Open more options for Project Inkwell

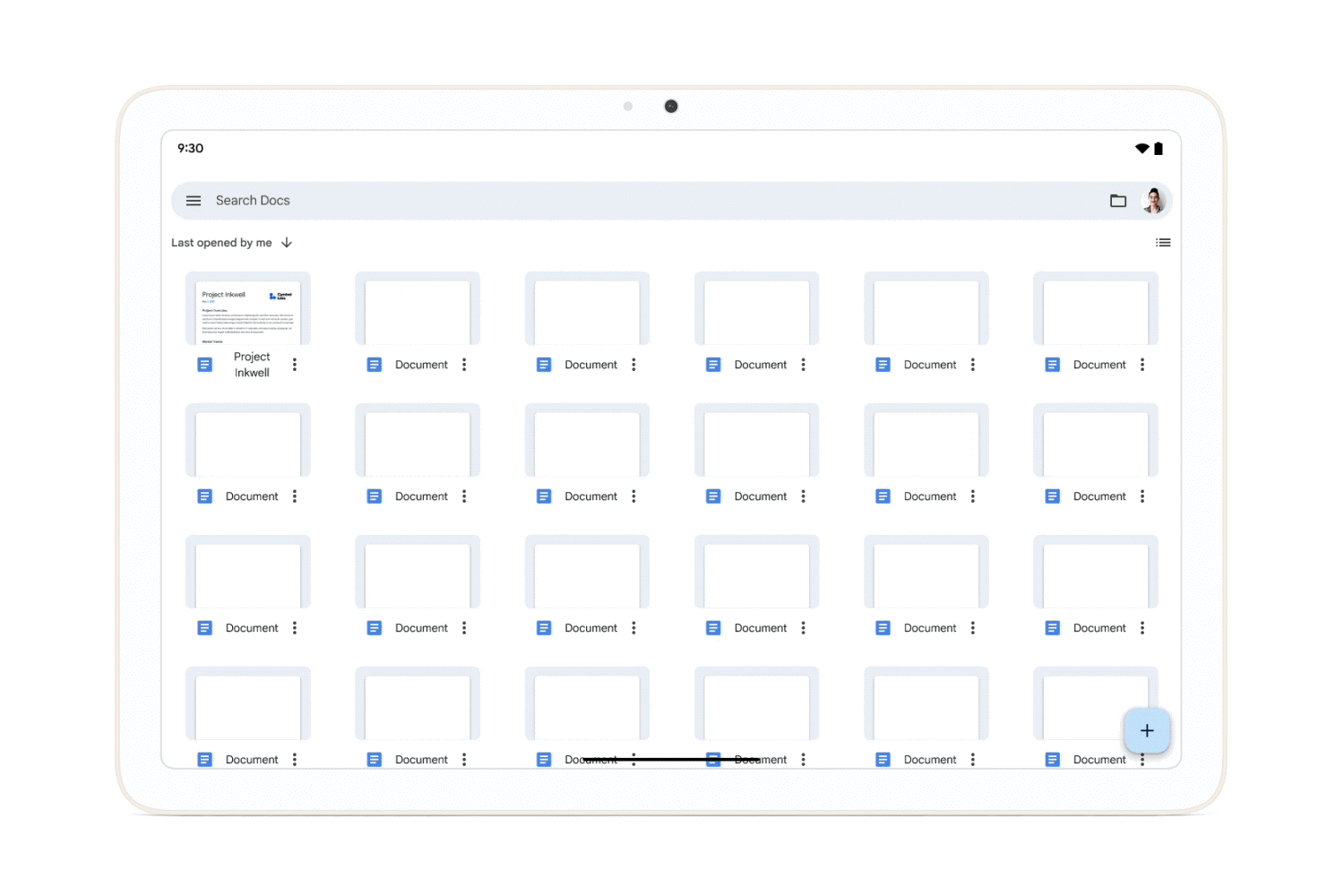pos(295,365)
